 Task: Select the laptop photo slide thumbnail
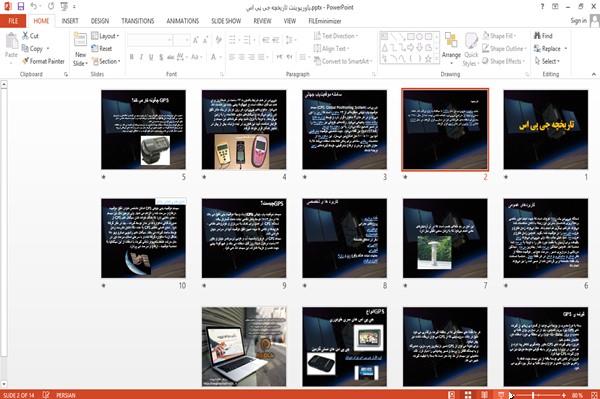coord(244,347)
